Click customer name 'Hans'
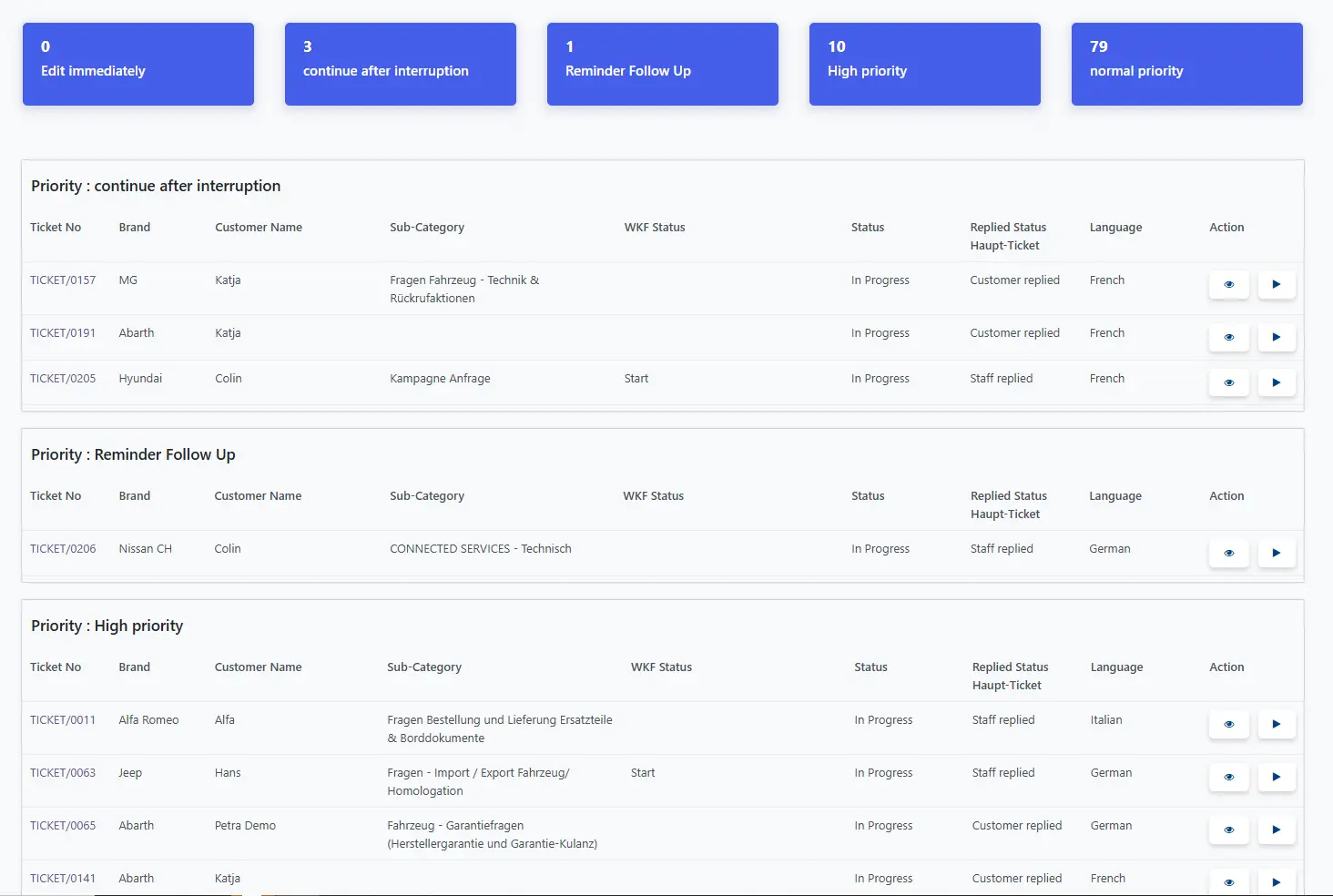This screenshot has width=1333, height=896. (x=228, y=773)
